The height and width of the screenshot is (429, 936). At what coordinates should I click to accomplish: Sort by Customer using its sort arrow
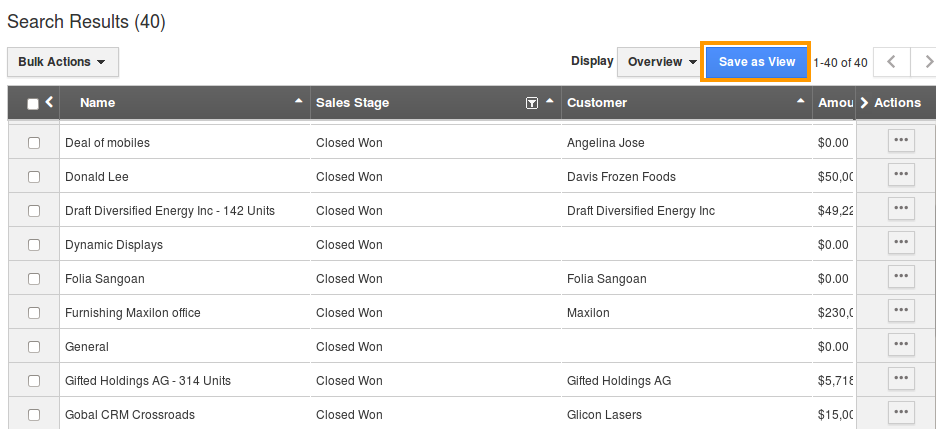(801, 102)
